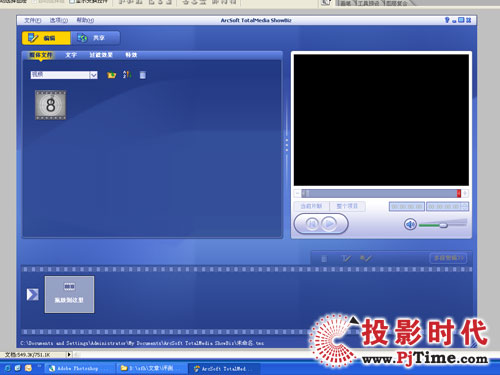
Task: Click the text edit icon above storyboard
Action: pyautogui.click(x=346, y=258)
